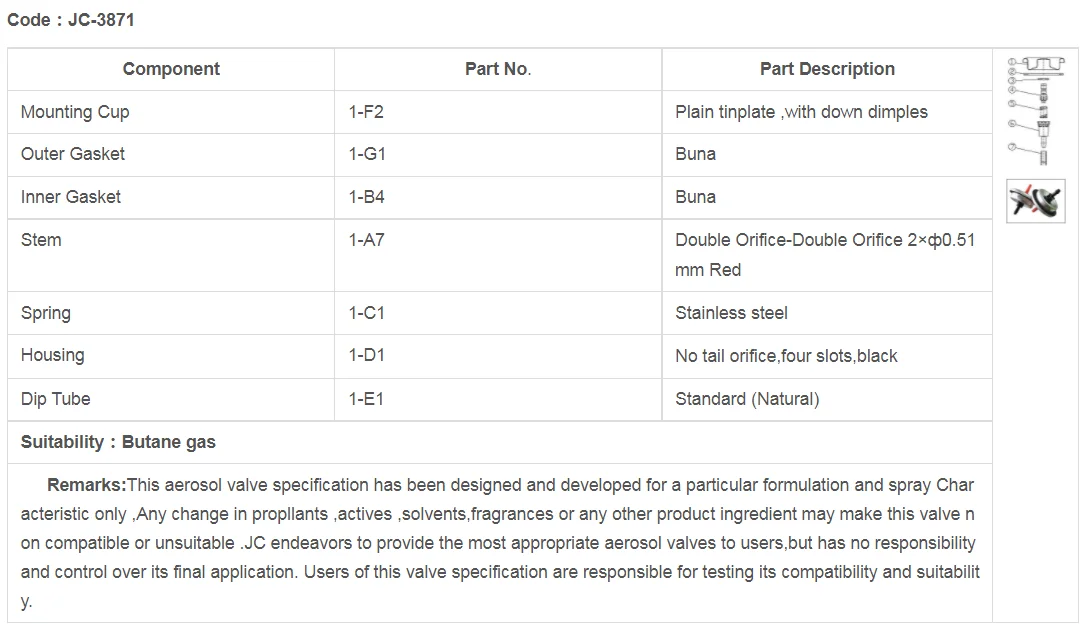This screenshot has width=1086, height=628.
Task: Click the Component column header
Action: coord(171,69)
